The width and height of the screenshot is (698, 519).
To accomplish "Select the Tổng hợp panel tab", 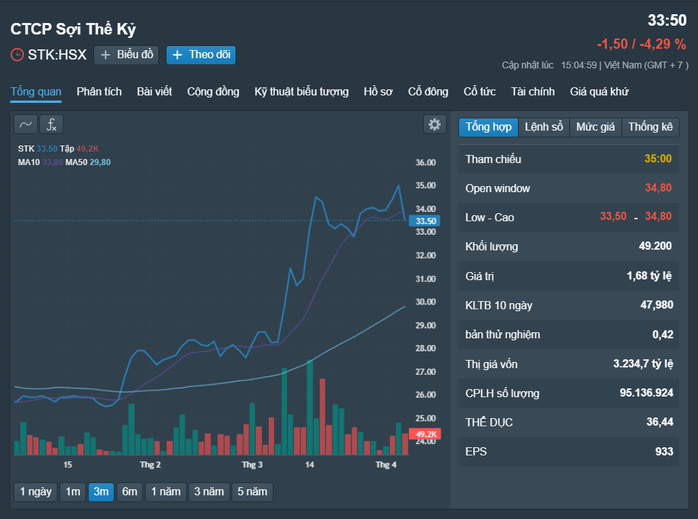I will 488,127.
